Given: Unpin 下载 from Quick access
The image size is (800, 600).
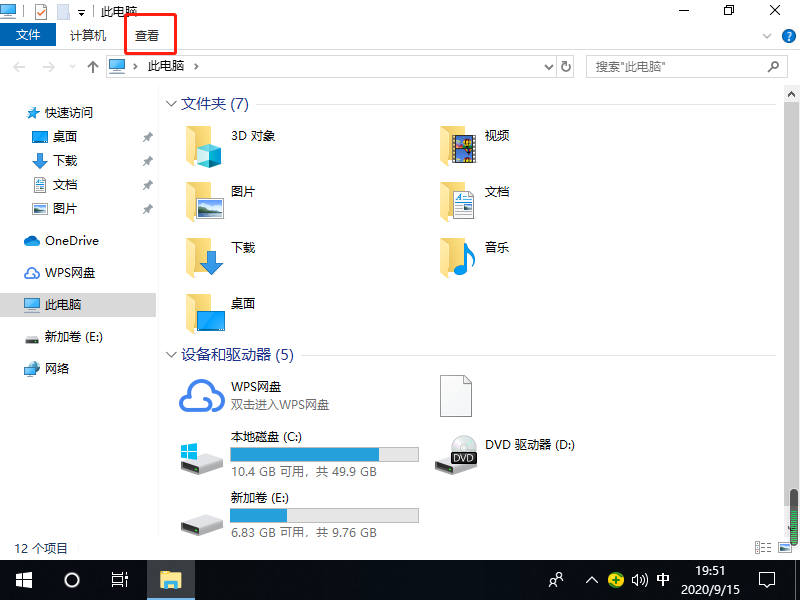Looking at the screenshot, I should (148, 160).
